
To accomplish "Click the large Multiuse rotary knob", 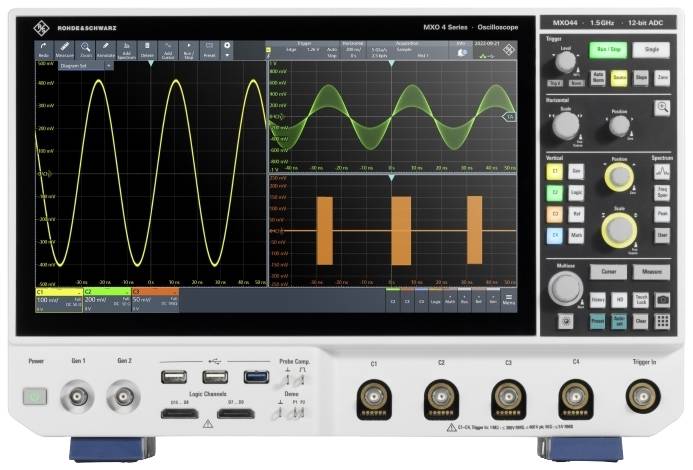I will click(x=564, y=289).
